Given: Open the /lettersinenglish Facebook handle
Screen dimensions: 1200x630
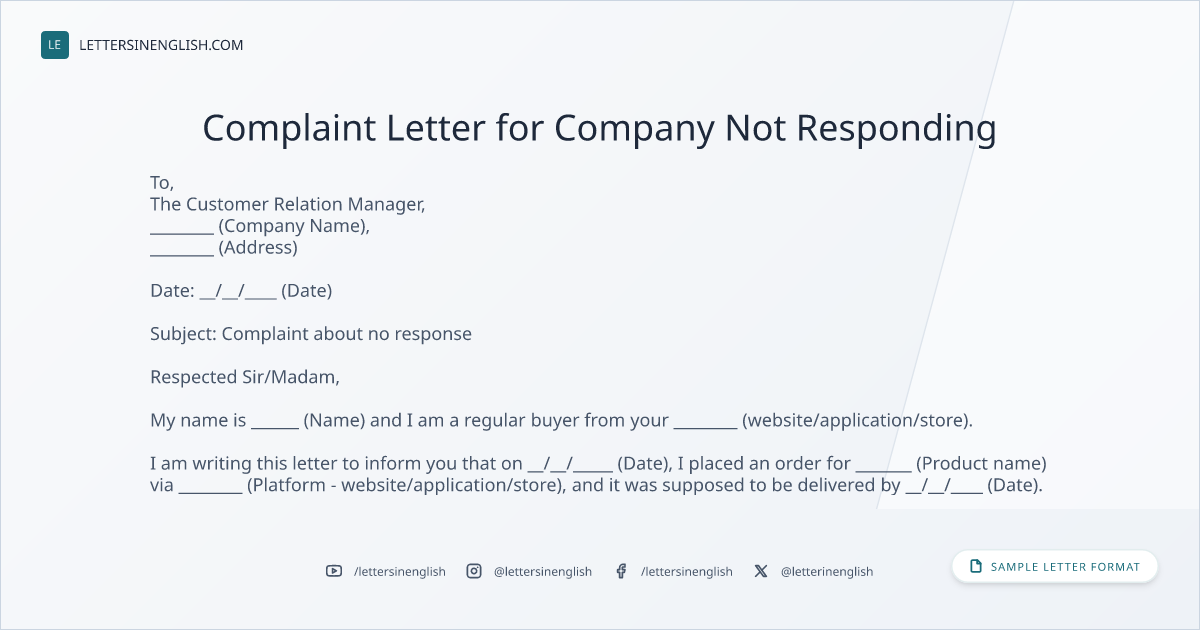Looking at the screenshot, I should [687, 572].
